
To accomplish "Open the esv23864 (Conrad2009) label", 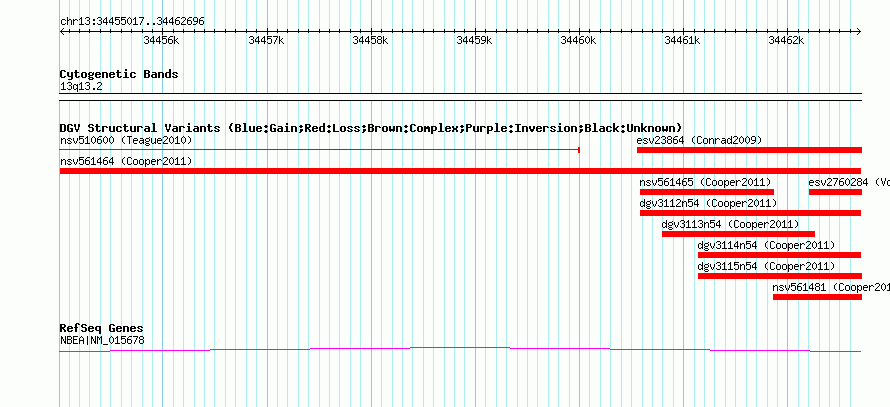I will coord(699,140).
